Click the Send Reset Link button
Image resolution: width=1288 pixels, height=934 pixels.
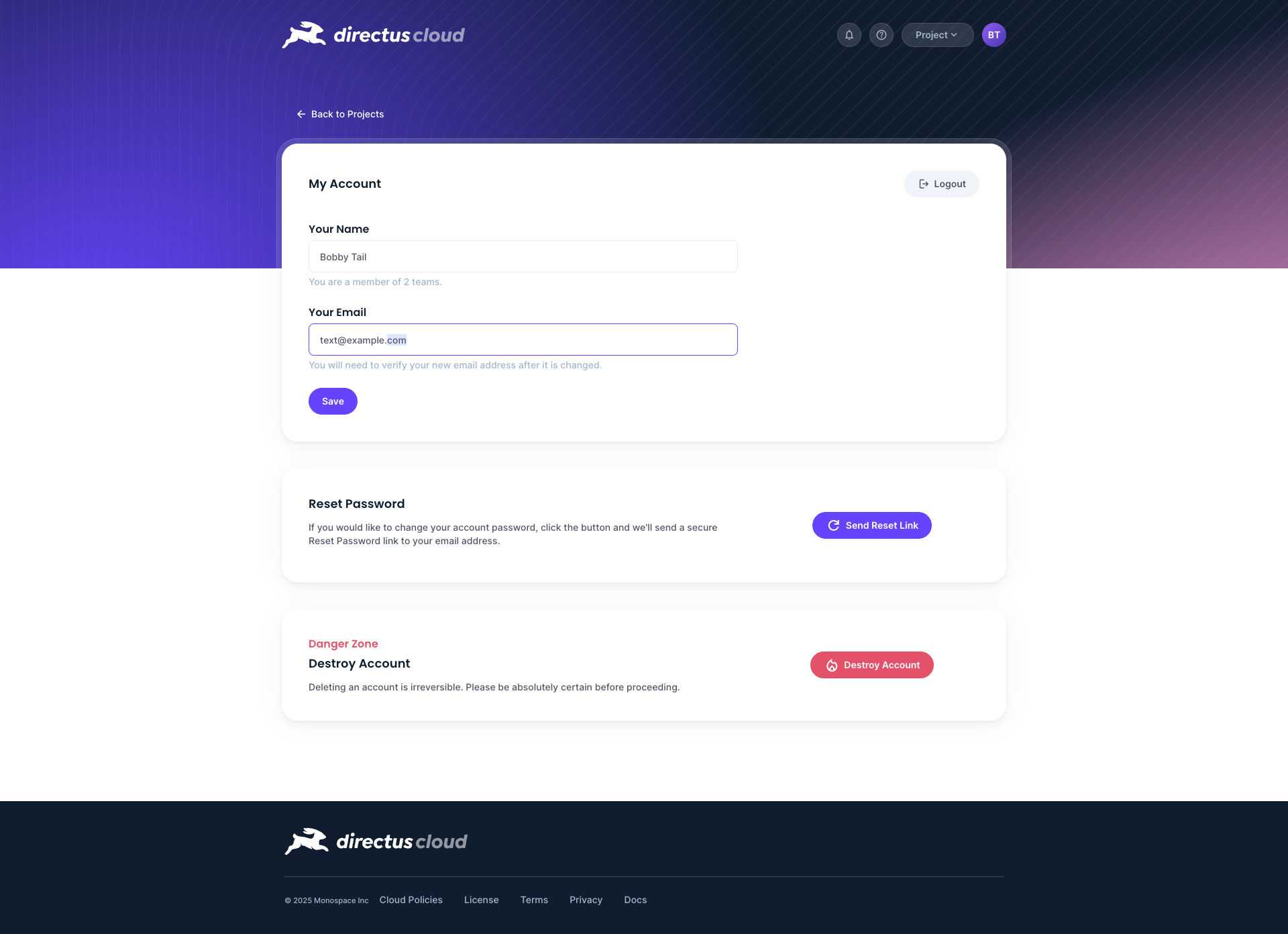[x=871, y=524]
